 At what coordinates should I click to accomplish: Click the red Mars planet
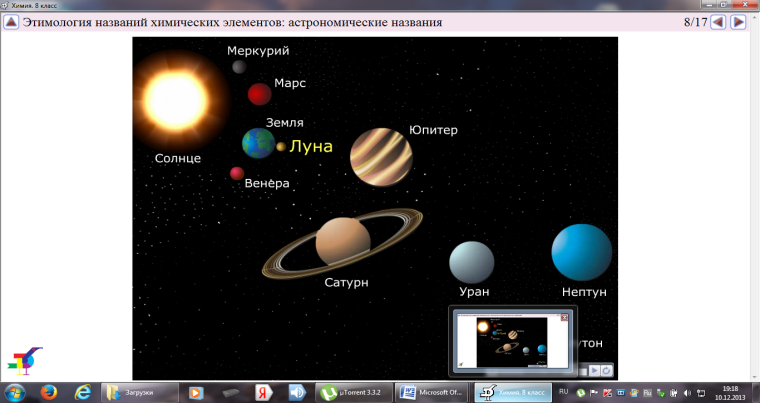click(259, 94)
